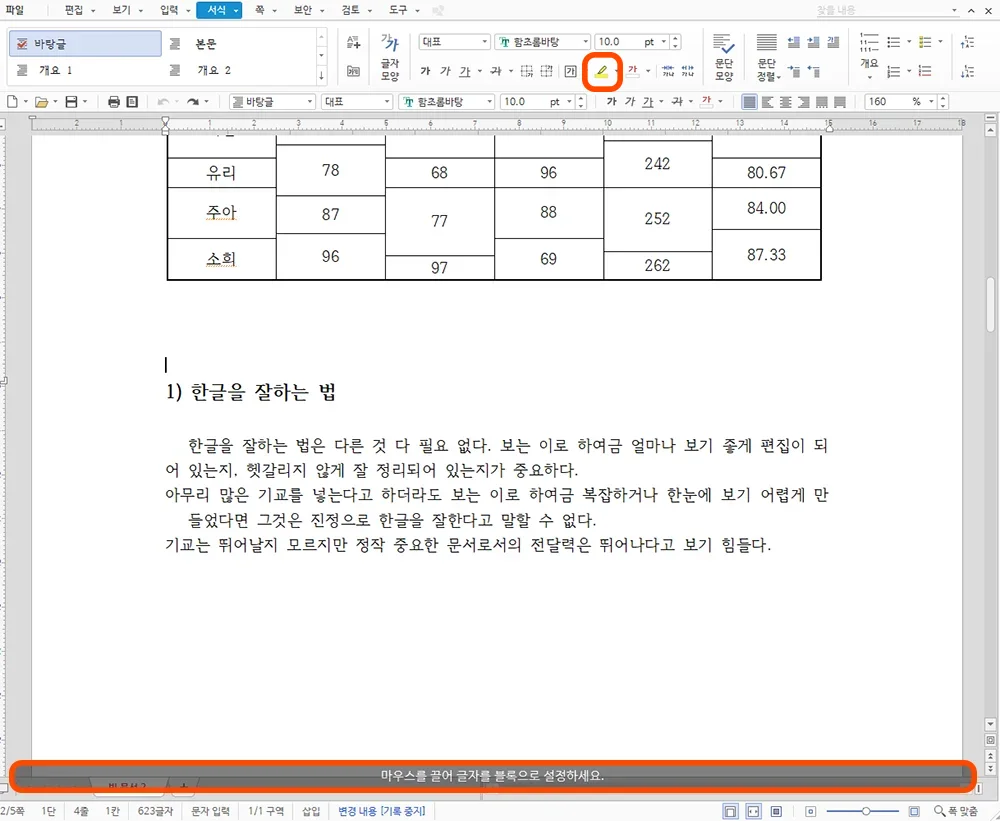Click the Save document icon
This screenshot has height=821, width=1000.
(x=71, y=101)
